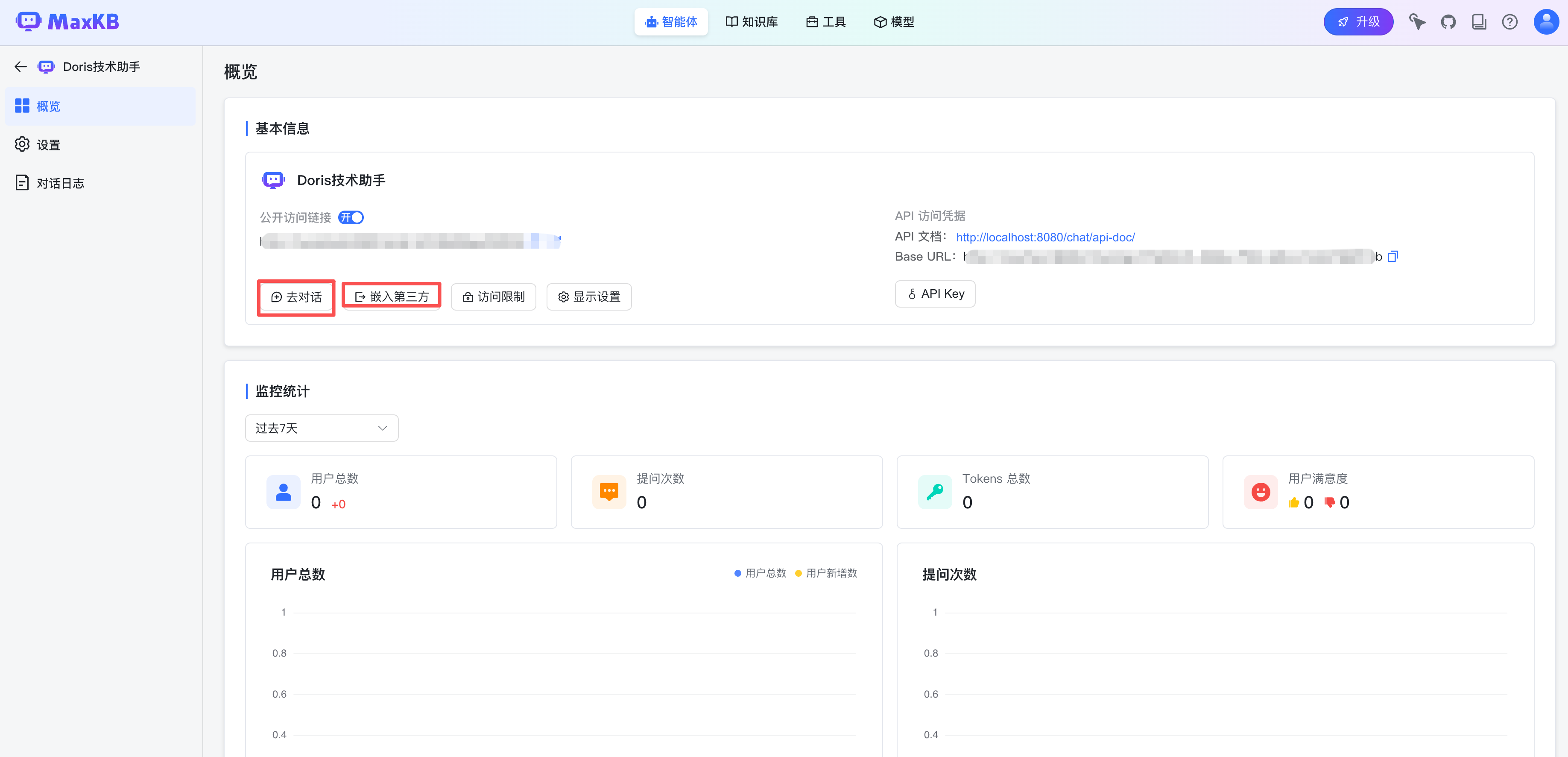Open the API doc localhost link

pyautogui.click(x=1045, y=238)
